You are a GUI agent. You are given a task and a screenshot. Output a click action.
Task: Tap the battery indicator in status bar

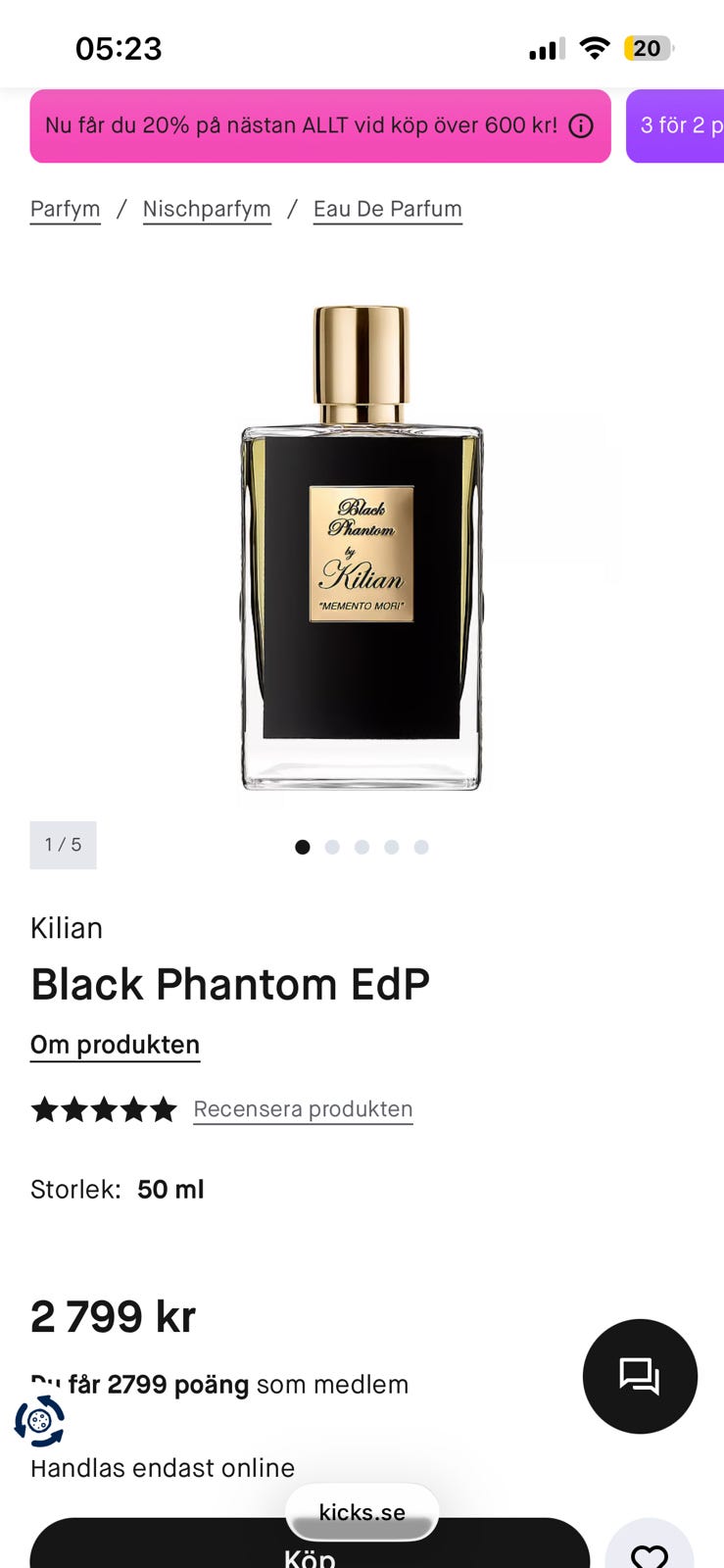649,48
